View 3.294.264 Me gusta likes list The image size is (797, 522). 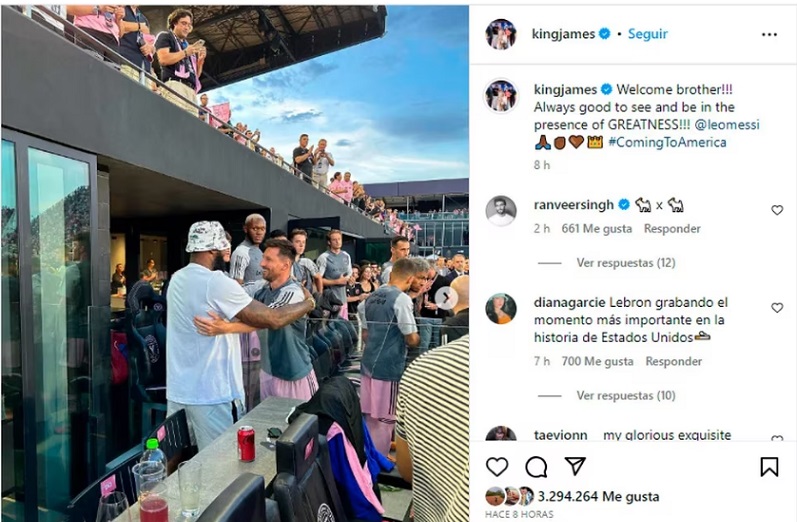pyautogui.click(x=598, y=497)
